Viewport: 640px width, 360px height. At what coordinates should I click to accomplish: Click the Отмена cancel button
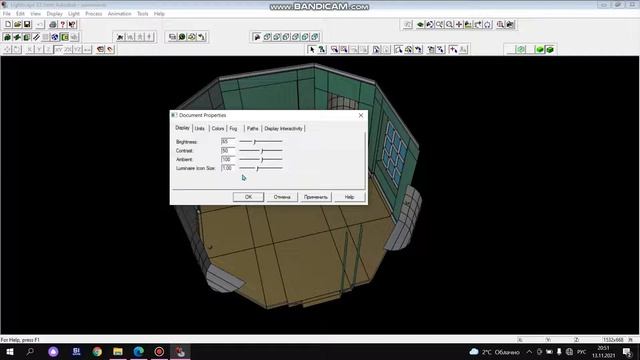pos(282,197)
